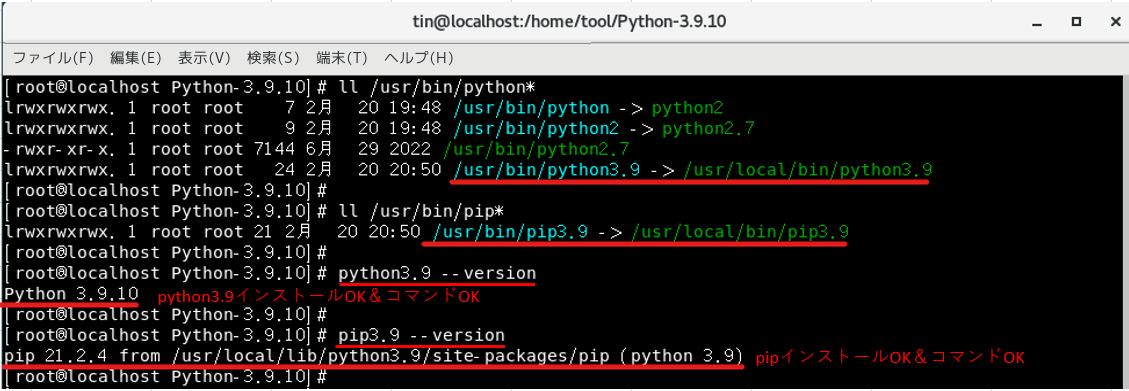Open the 編集(E) menu
This screenshot has height=391, width=1129.
coord(135,58)
